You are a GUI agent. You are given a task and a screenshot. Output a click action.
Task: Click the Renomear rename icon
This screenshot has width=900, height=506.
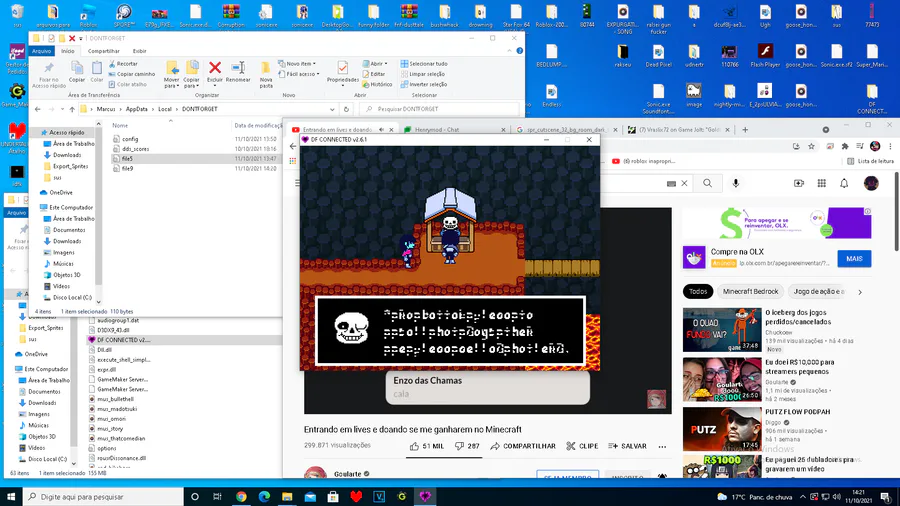coord(238,68)
